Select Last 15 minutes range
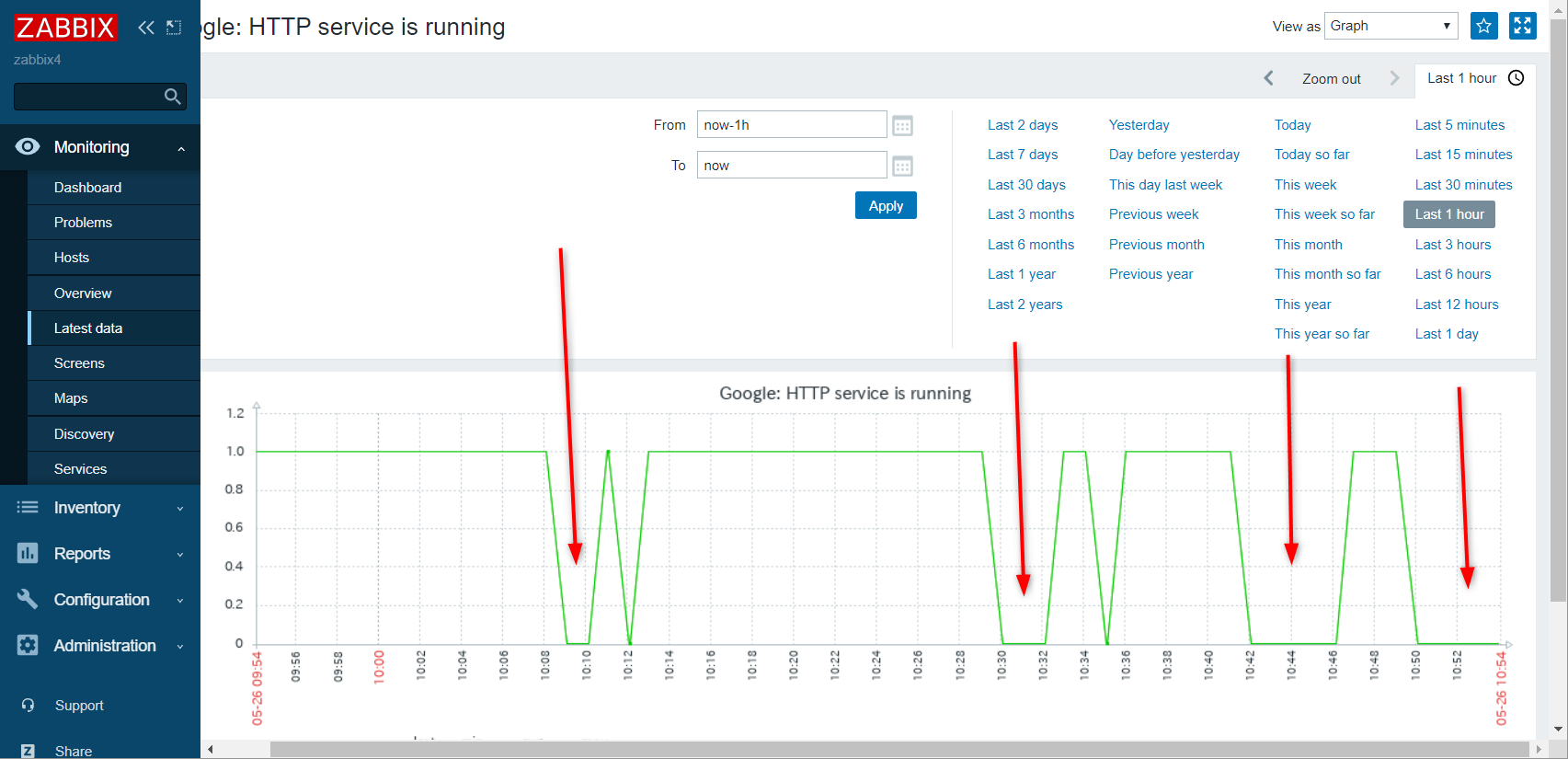 tap(1464, 155)
